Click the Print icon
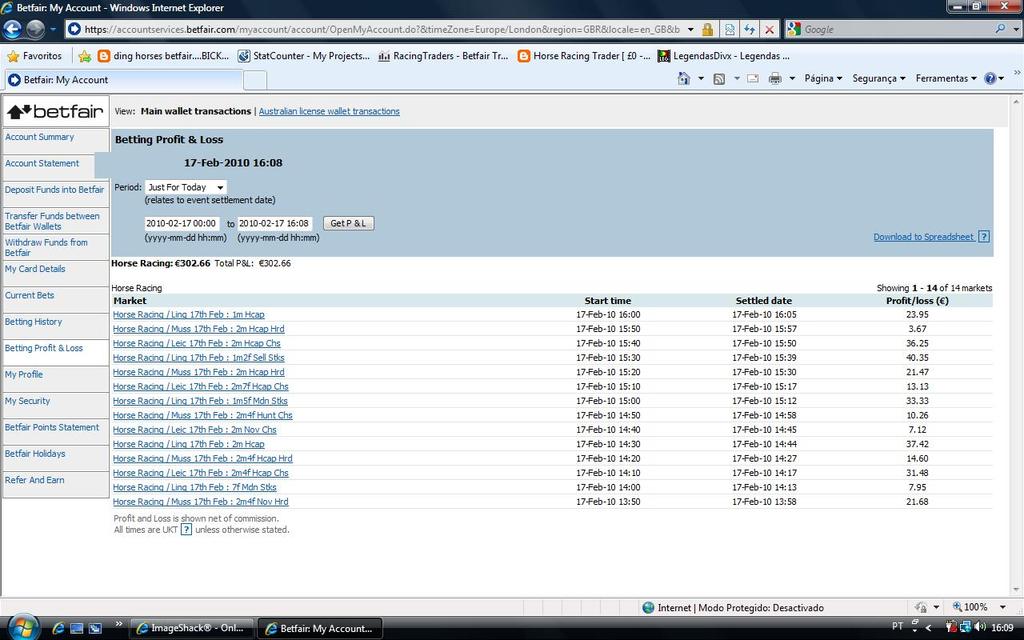Viewport: 1024px width, 640px height. click(x=775, y=78)
